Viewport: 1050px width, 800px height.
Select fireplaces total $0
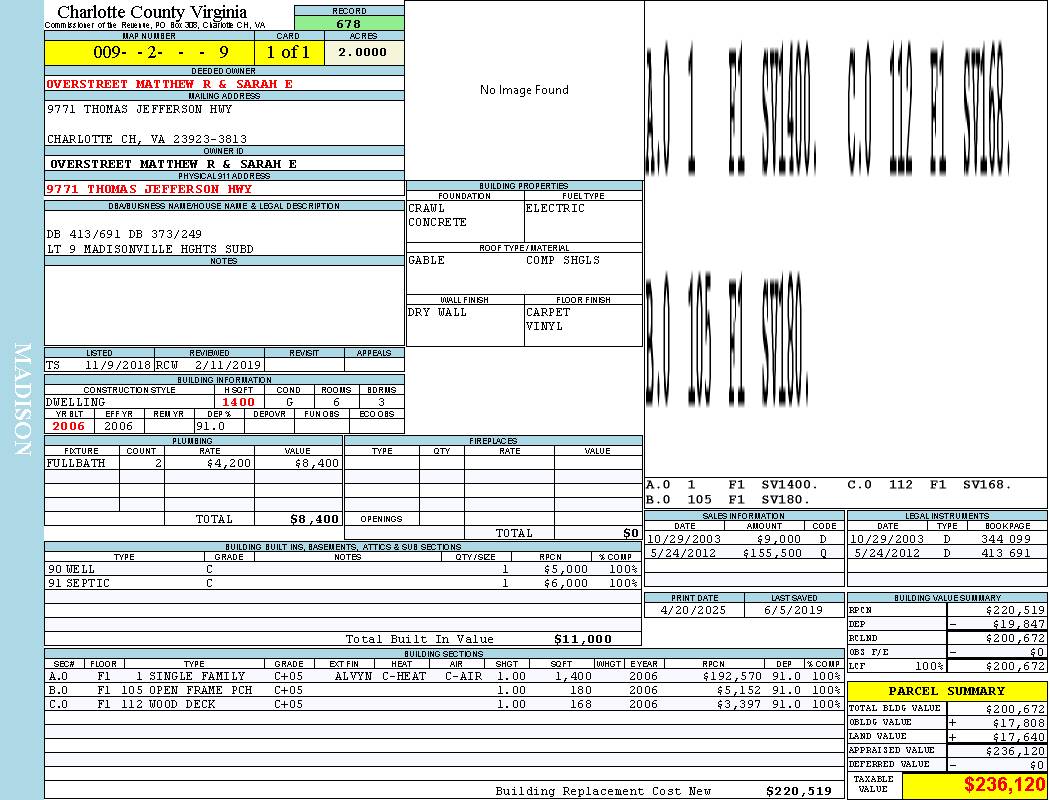coord(631,533)
